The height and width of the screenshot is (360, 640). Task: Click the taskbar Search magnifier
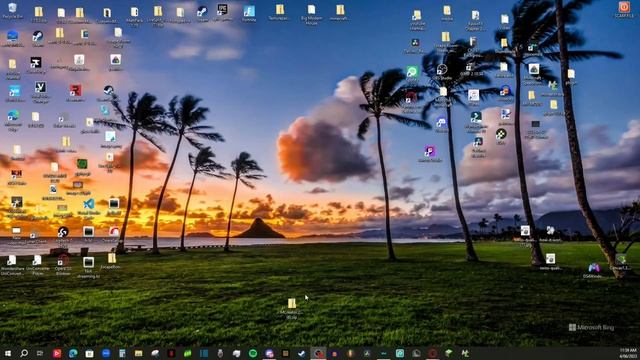(x=24, y=353)
